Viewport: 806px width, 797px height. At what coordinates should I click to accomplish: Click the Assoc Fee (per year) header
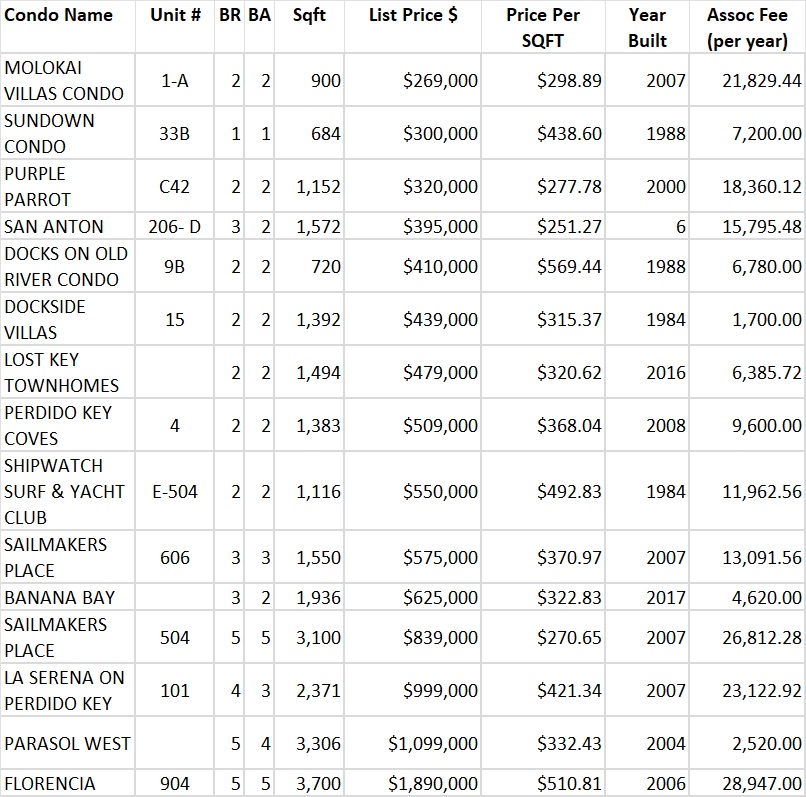(747, 28)
